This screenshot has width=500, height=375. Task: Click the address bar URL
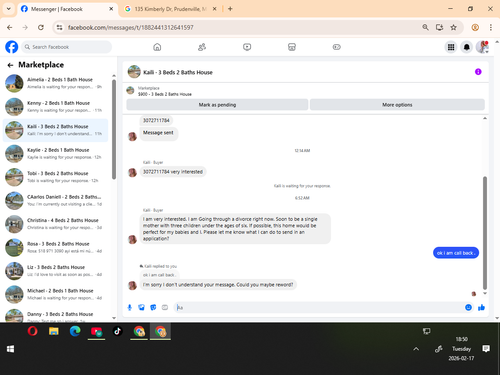[x=130, y=27]
